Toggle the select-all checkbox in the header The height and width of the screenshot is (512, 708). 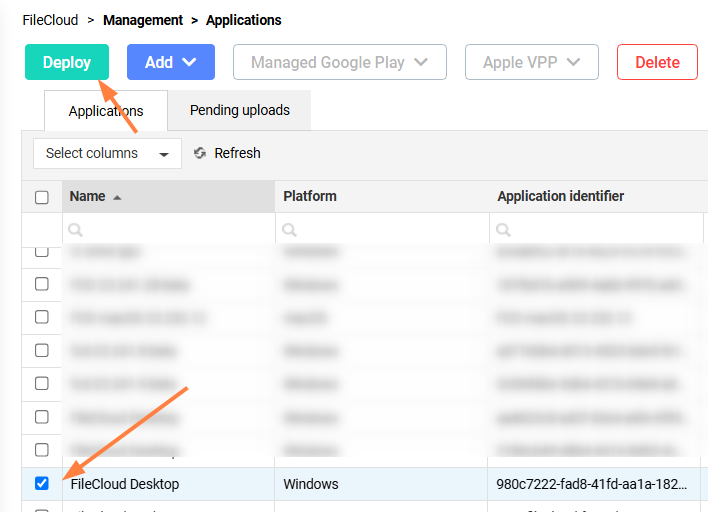pos(42,197)
